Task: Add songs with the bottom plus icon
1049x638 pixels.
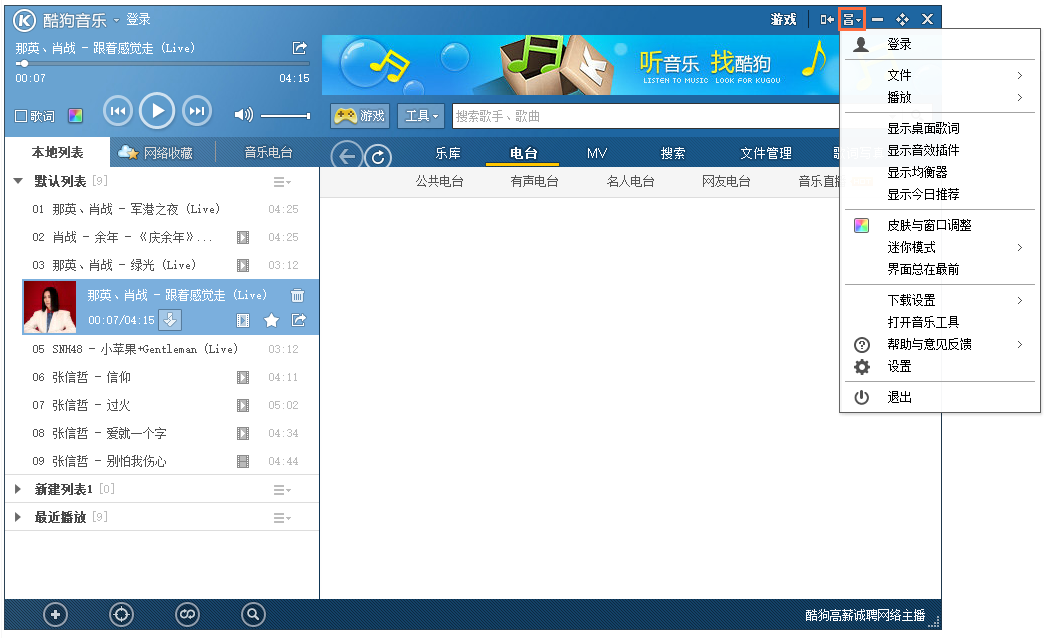Action: [x=56, y=615]
